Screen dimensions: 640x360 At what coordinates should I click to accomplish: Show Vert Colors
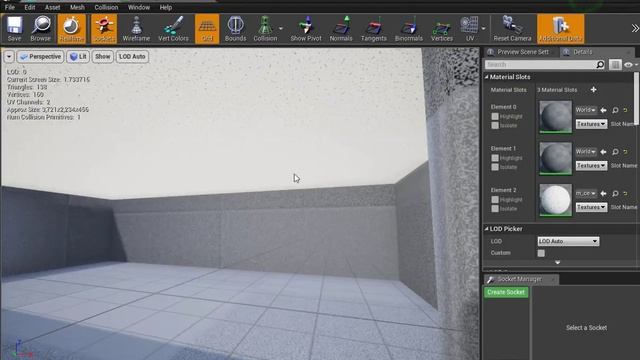(173, 29)
